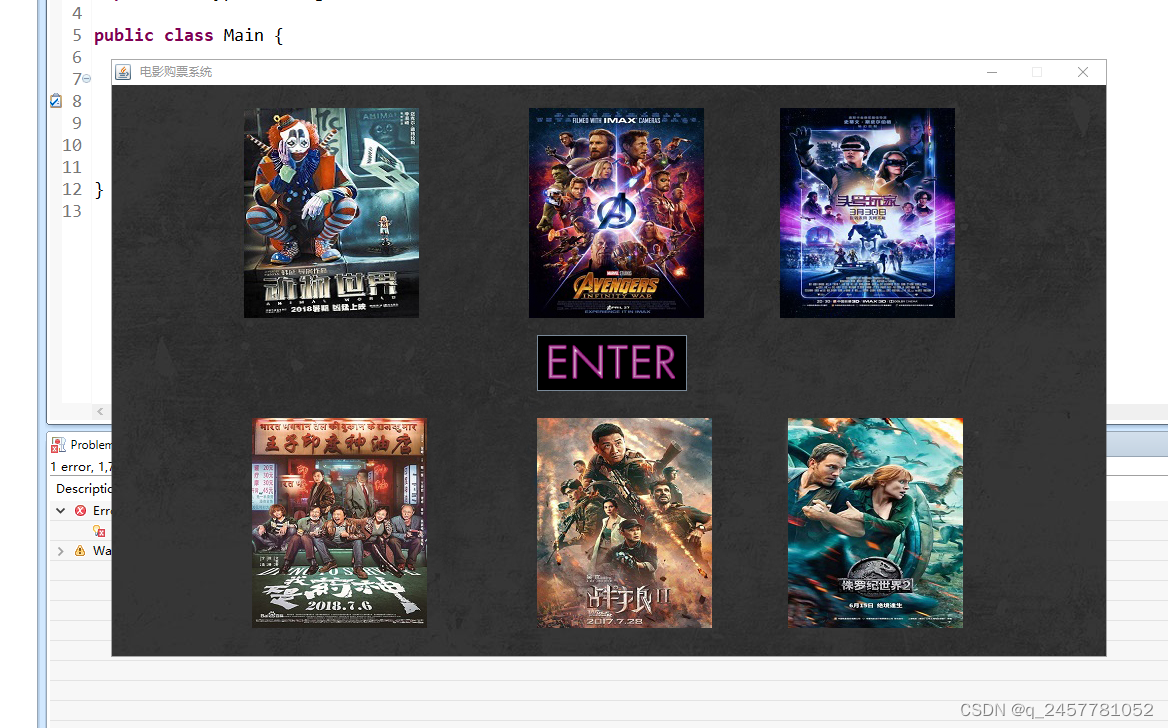Click the editor's horizontal scrollbar left arrow
Screen dimensions: 1168x728
101,411
